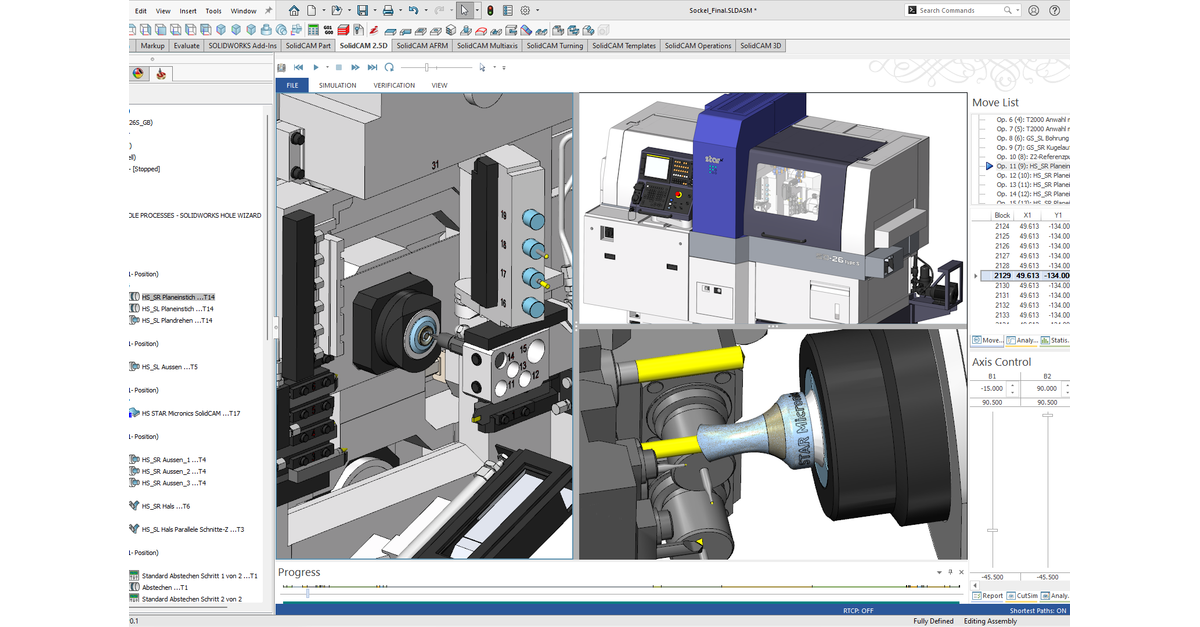
Task: Switch to Statis... tab below Move List
Action: (x=1055, y=341)
